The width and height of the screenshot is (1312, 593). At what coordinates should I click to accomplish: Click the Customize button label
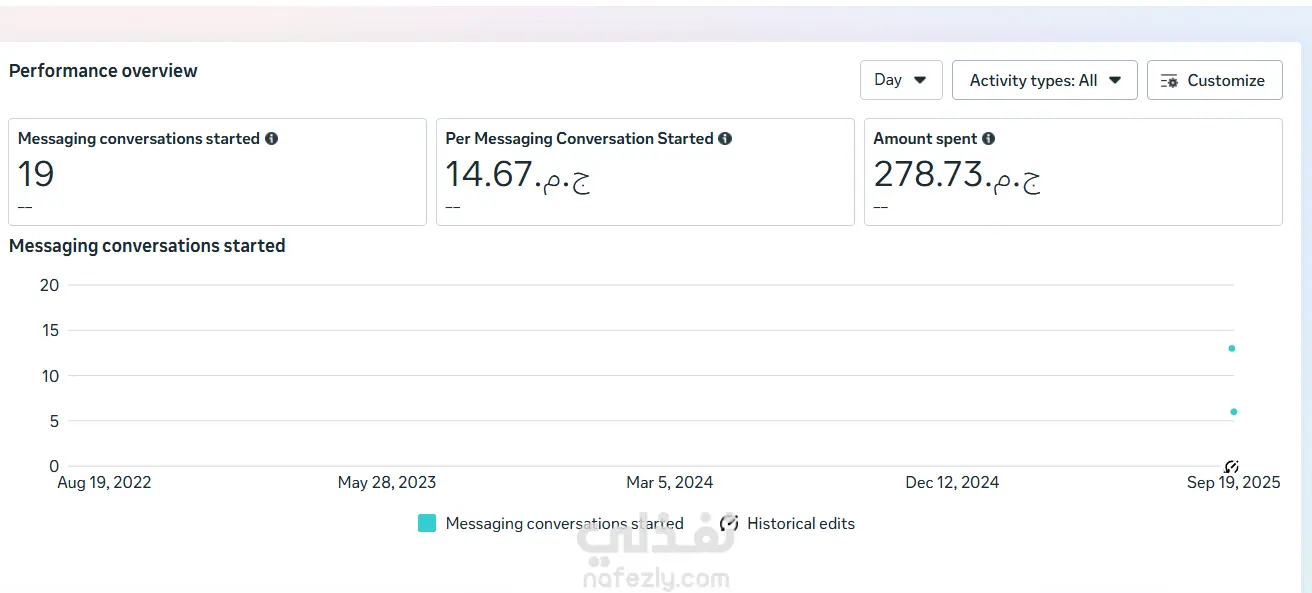(1226, 81)
